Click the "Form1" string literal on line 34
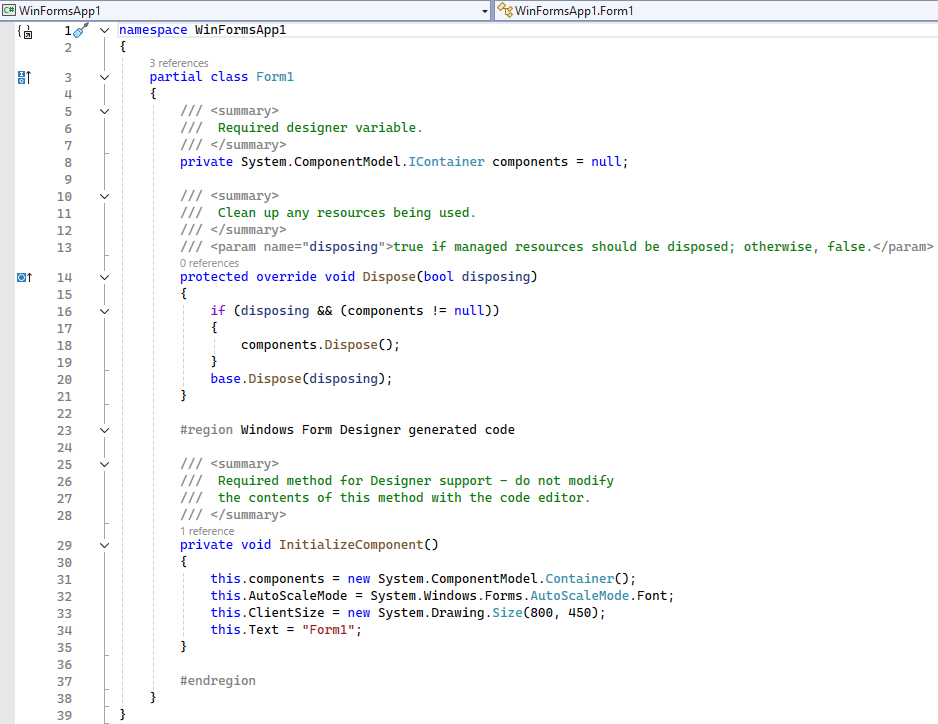 point(328,629)
